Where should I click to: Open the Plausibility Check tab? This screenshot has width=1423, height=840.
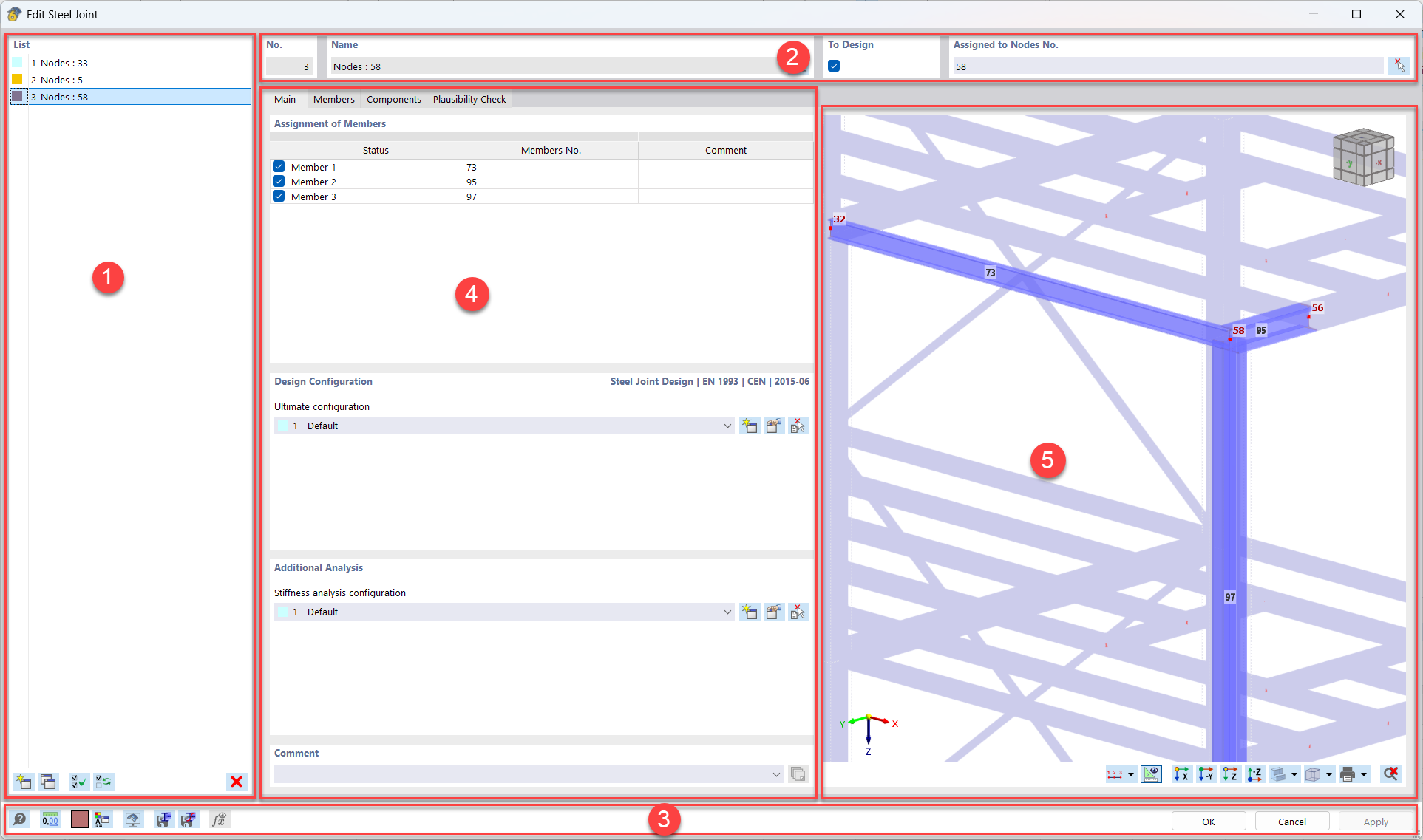pyautogui.click(x=469, y=99)
